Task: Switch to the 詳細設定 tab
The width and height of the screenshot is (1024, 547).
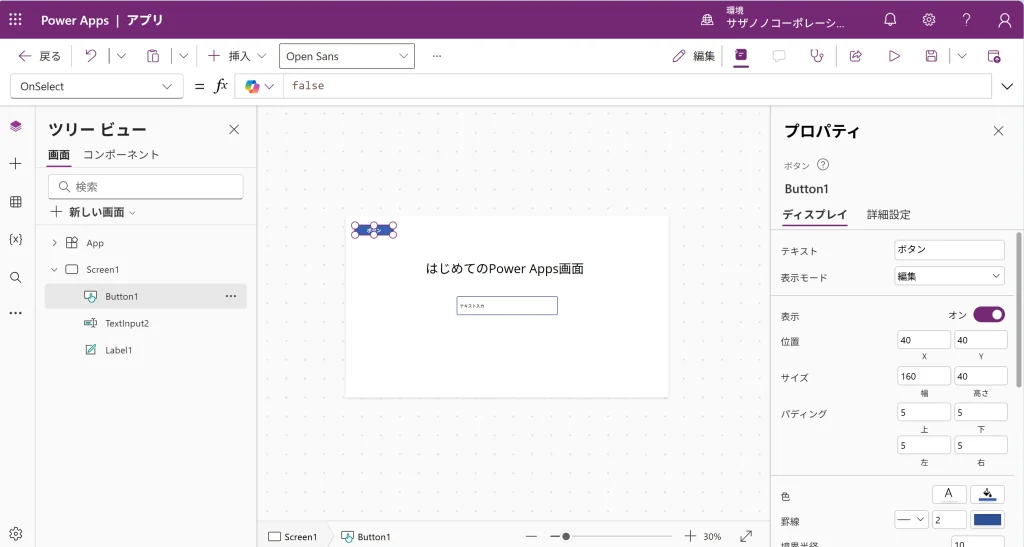Action: [888, 215]
